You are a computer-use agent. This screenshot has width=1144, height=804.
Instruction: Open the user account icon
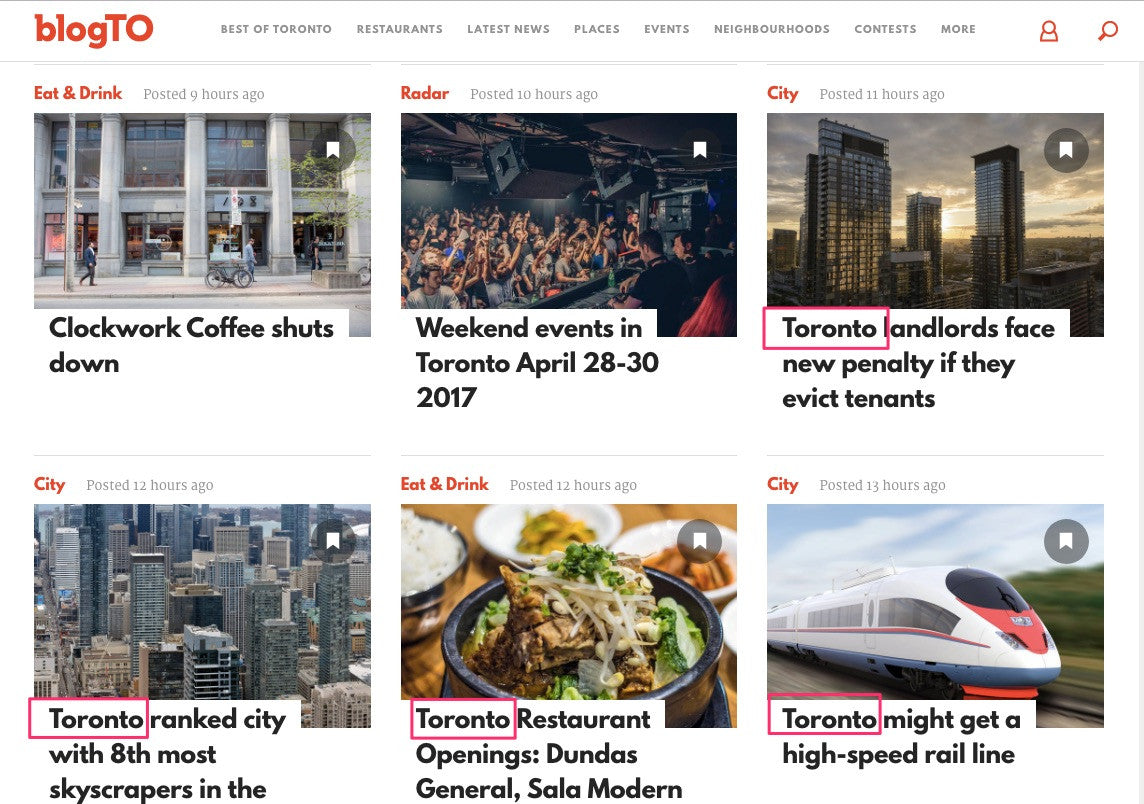pyautogui.click(x=1048, y=31)
